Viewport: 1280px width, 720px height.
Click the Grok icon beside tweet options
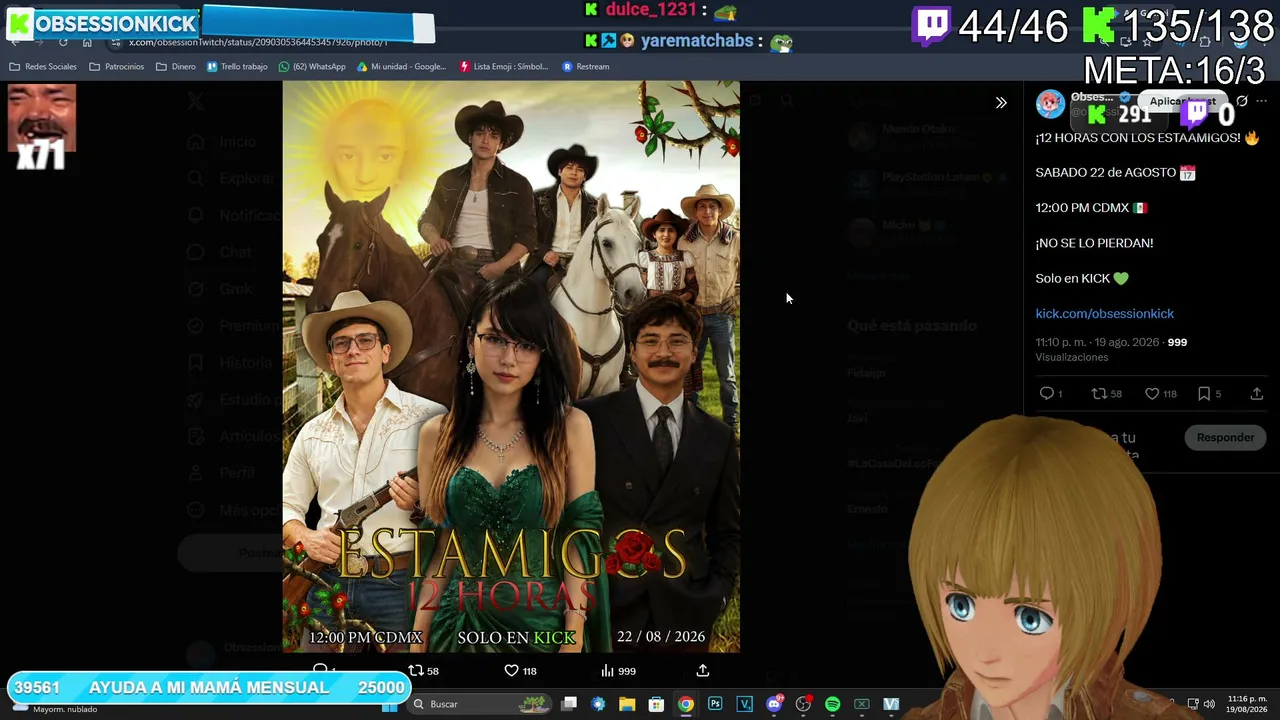click(x=1242, y=101)
